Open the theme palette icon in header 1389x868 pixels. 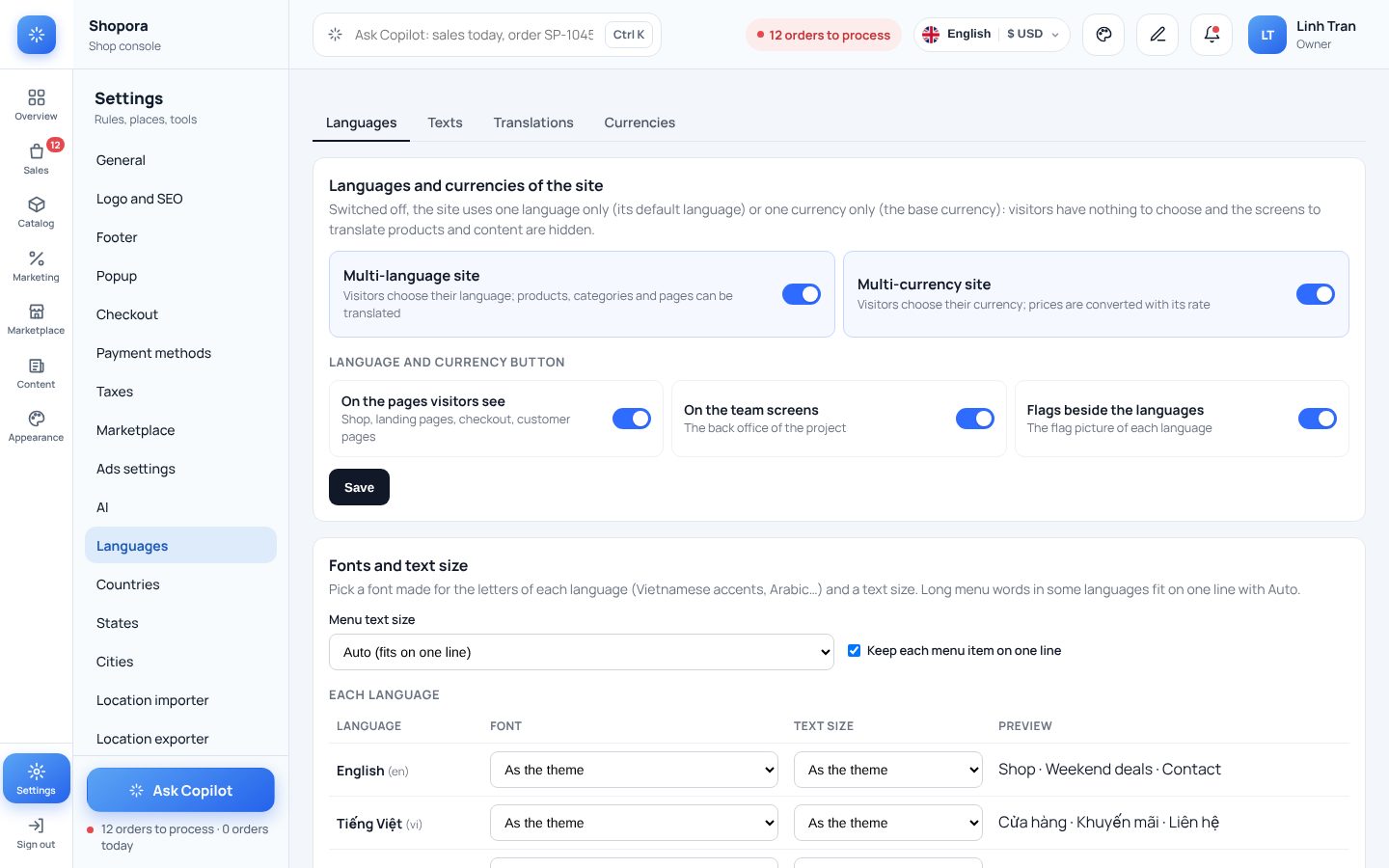1103,35
